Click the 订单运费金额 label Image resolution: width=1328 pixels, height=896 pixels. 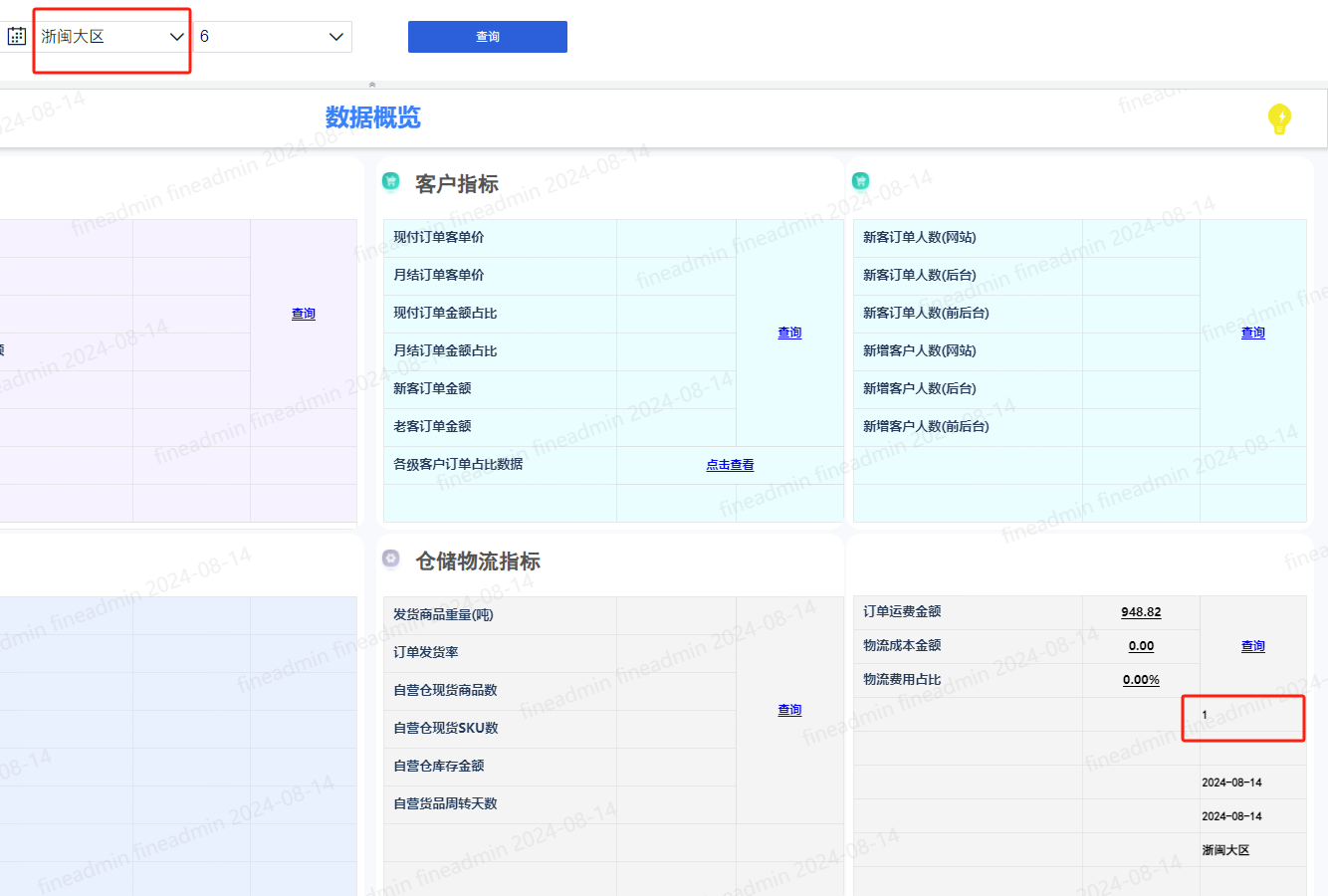click(x=902, y=611)
